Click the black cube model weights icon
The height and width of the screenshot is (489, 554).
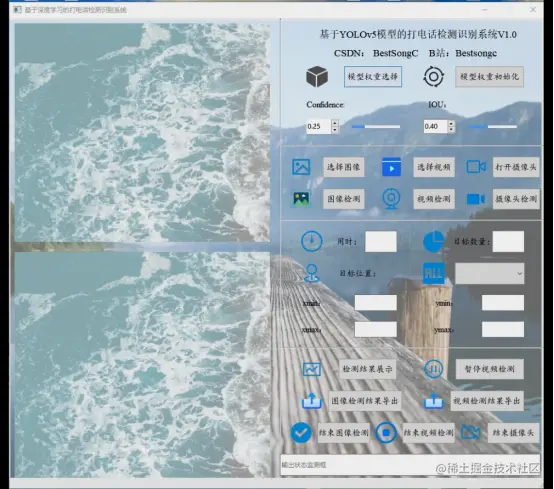click(x=317, y=76)
